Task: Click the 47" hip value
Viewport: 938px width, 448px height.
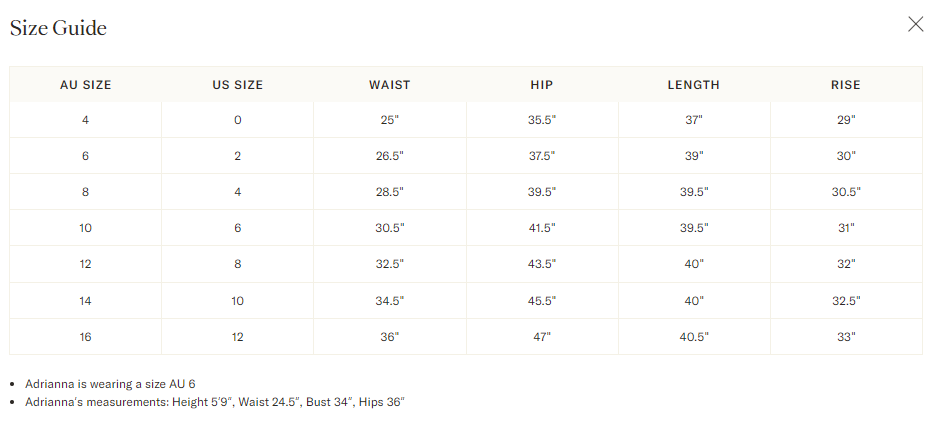Action: (542, 337)
